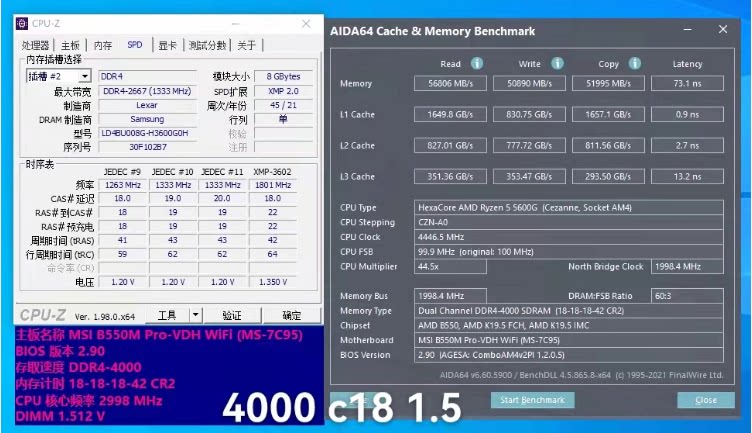Click Memory Write value 50890 MB/s
The width and height of the screenshot is (752, 433).
529,83
